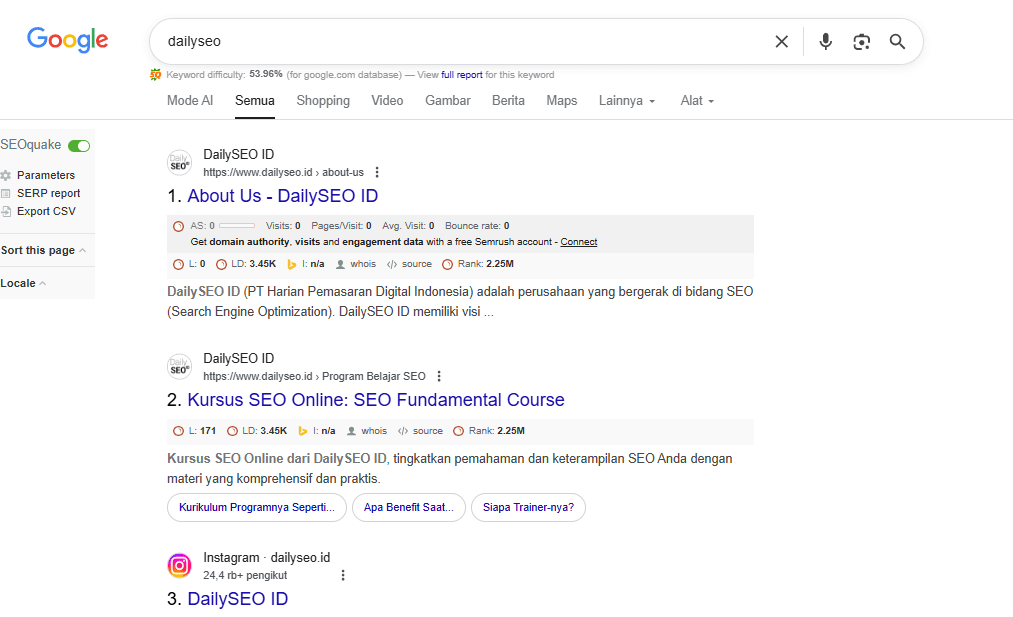The image size is (1013, 617).
Task: Open the three-dot menu for Program Belajar SEO result
Action: coord(439,376)
